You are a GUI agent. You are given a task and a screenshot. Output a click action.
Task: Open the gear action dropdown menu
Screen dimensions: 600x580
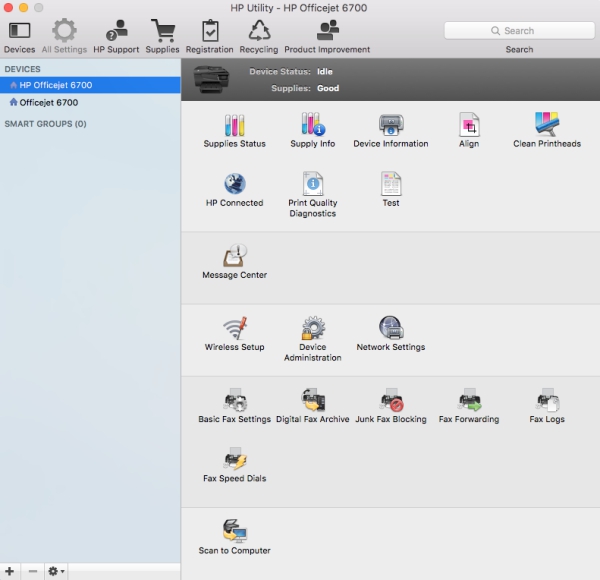[x=56, y=571]
